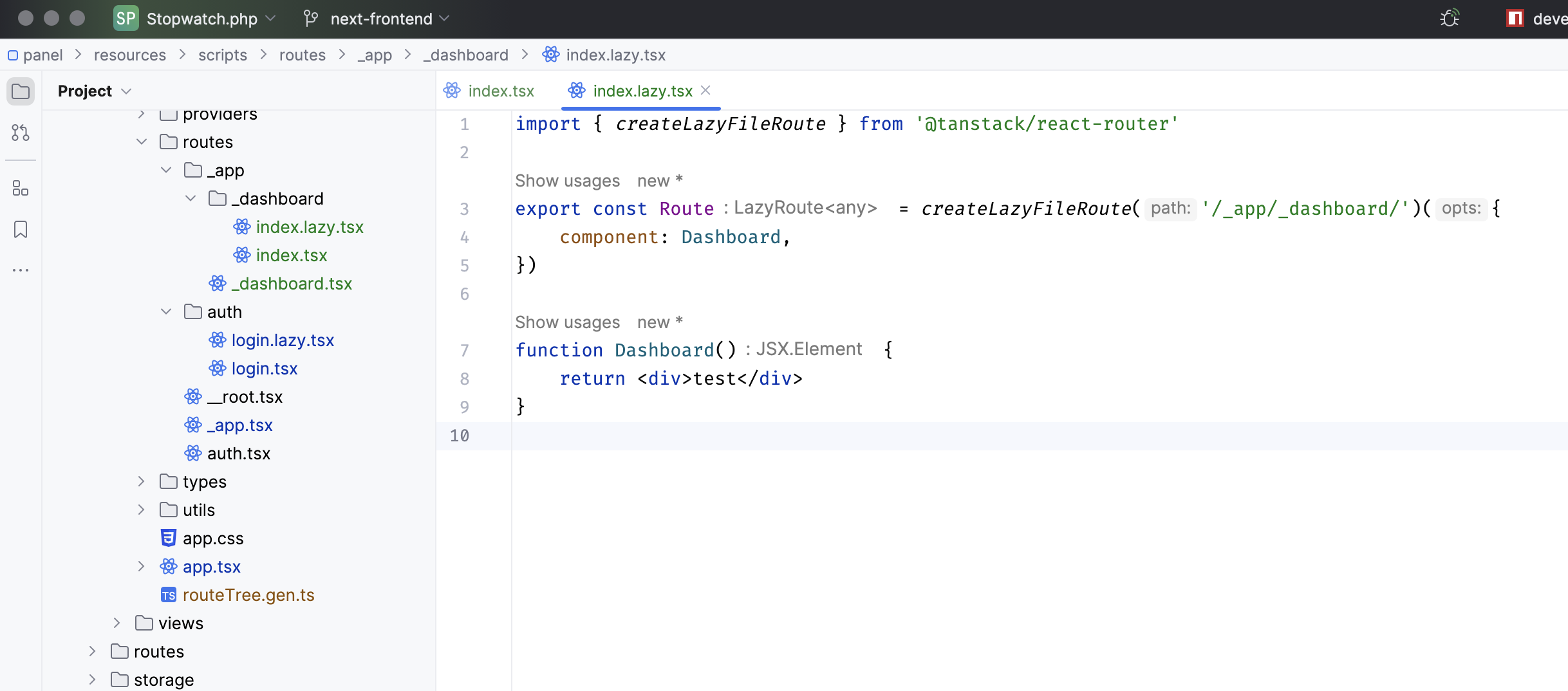Open the Project tool window folder icon
1568x691 pixels.
click(21, 91)
